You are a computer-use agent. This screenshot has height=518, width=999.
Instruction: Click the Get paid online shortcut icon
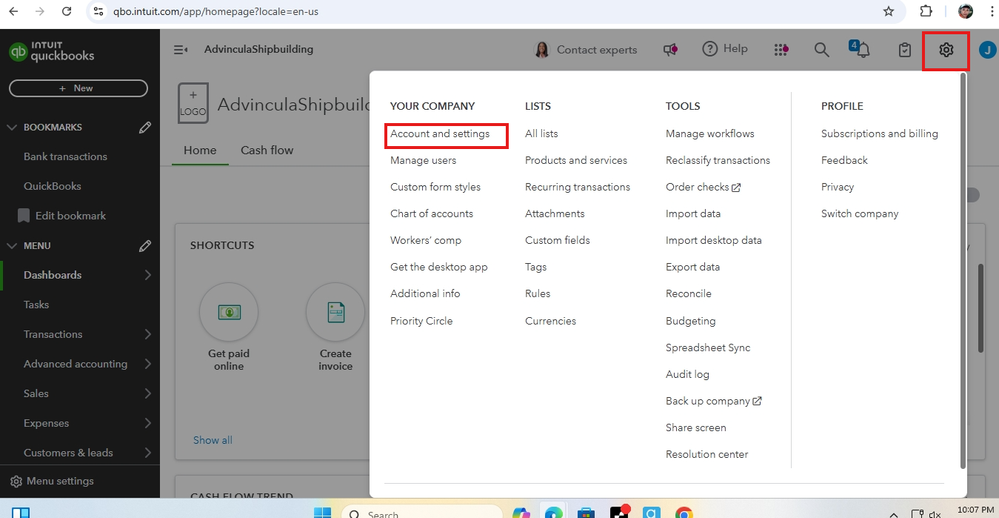[229, 312]
